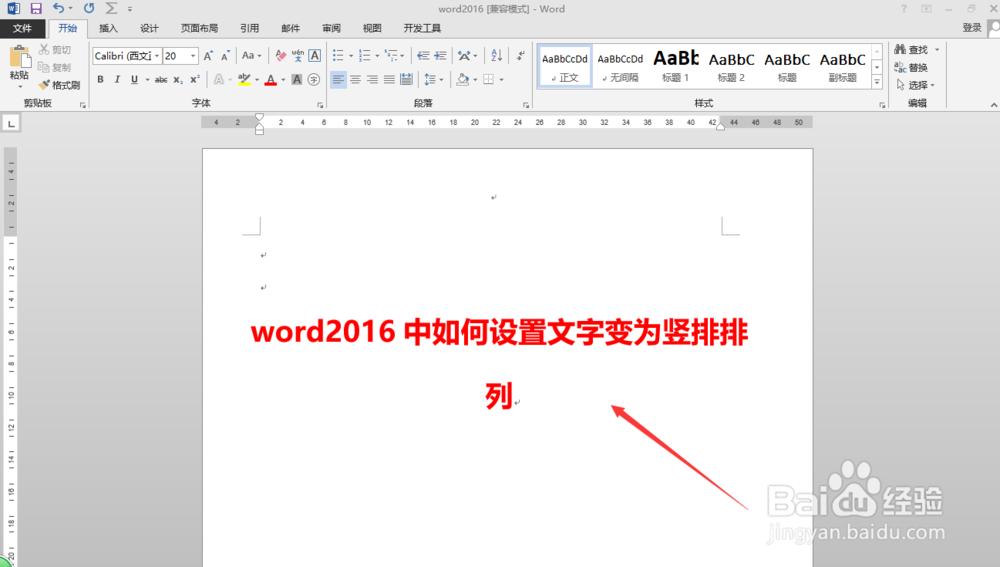Image resolution: width=1000 pixels, height=567 pixels.
Task: Apply the 副标题 subtitle style
Action: 842,66
